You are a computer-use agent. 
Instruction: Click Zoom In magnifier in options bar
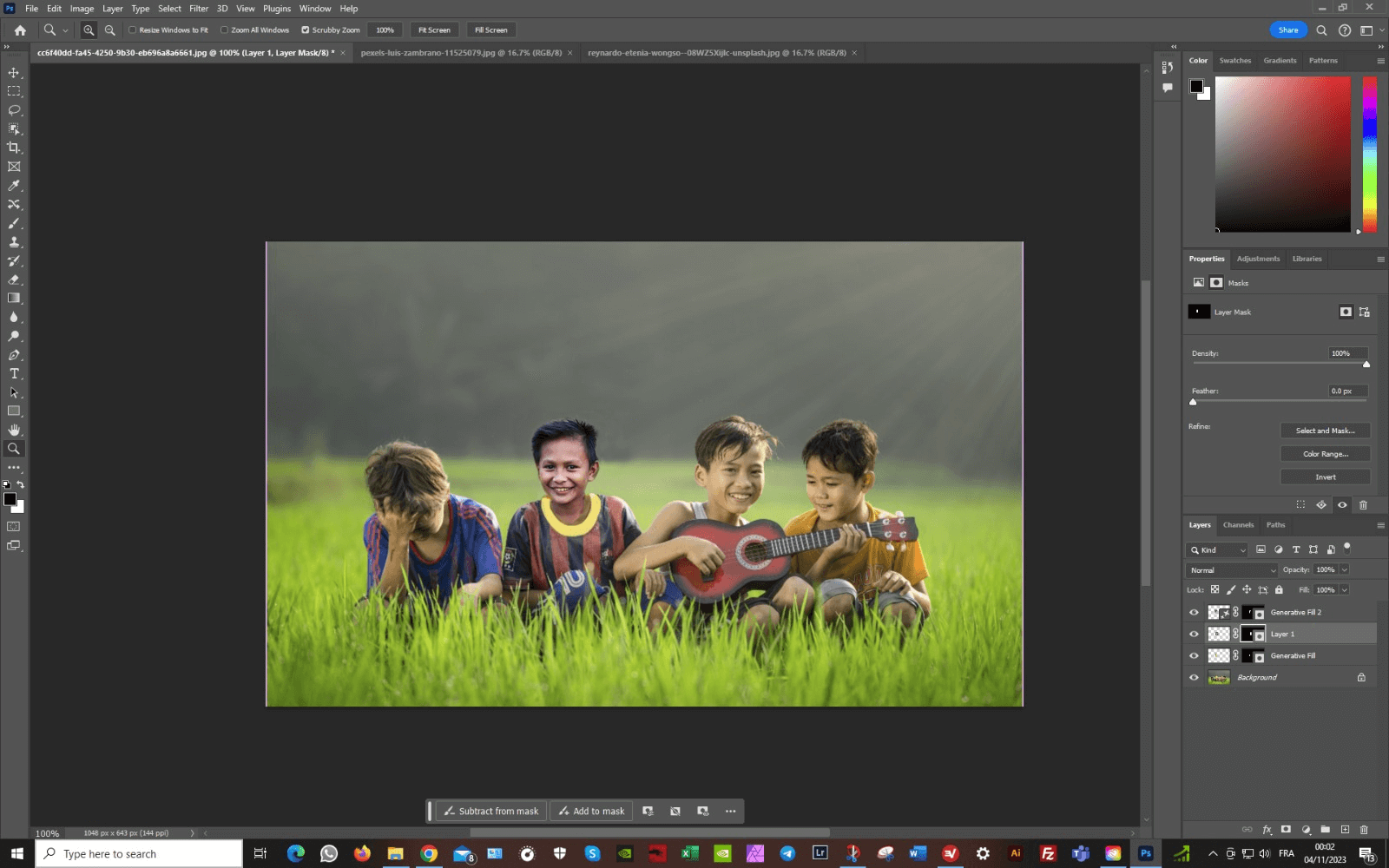click(x=89, y=30)
